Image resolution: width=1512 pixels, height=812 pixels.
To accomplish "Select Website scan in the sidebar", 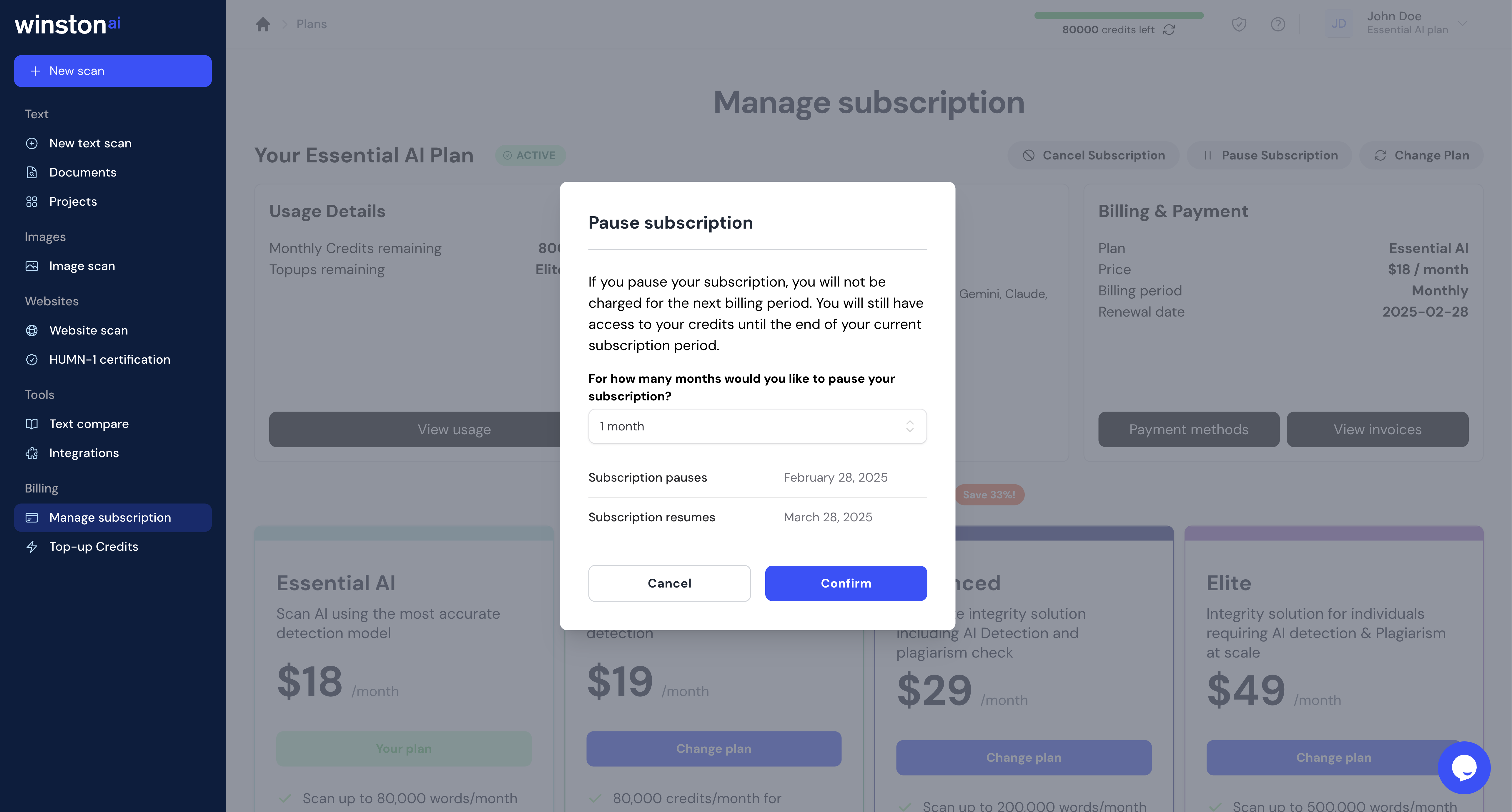I will click(x=89, y=330).
